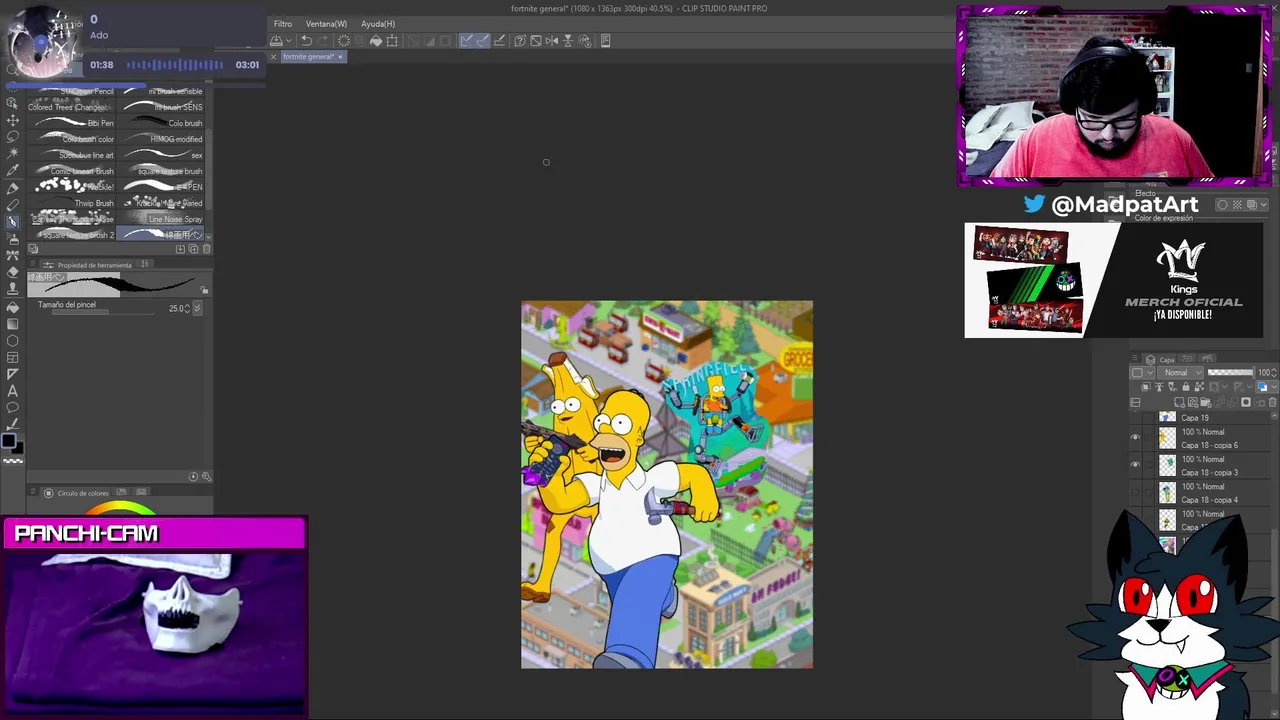Select the Airbrush tool
Viewport: 1280px width, 720px height.
[x=12, y=238]
